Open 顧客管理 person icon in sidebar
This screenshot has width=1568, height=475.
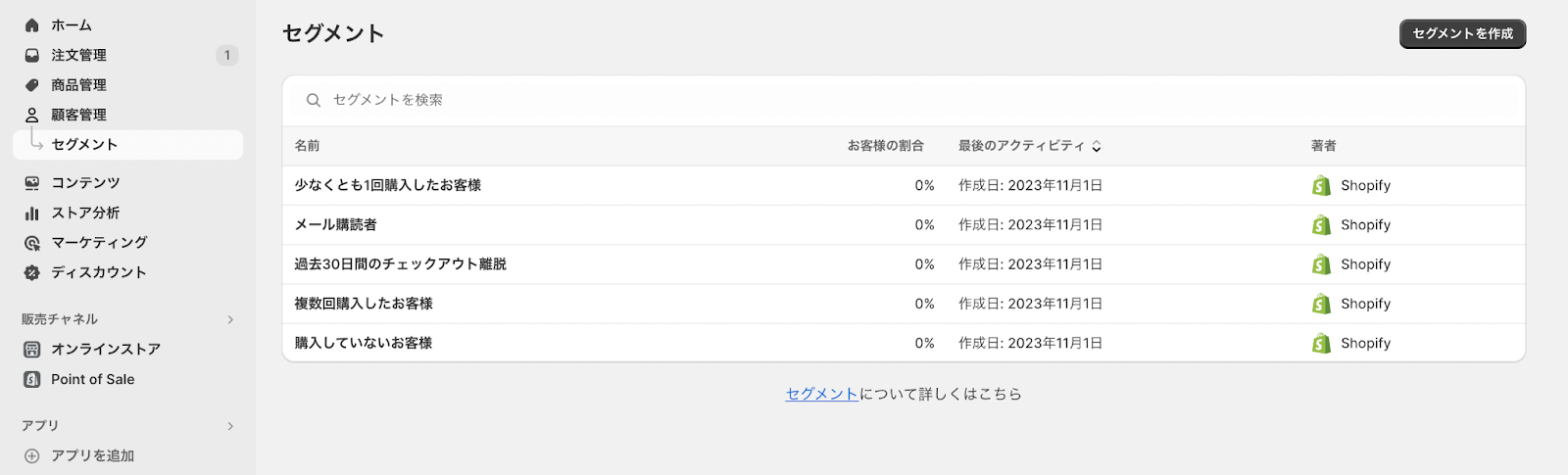[x=32, y=115]
